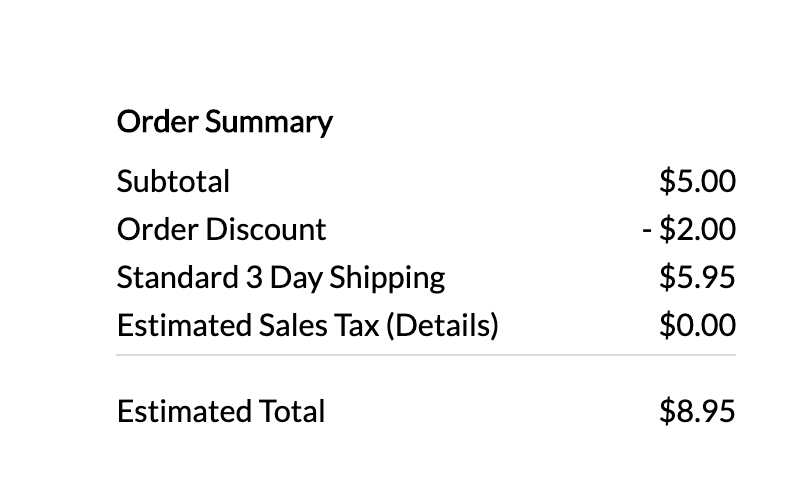Click the $5.00 subtotal amount
Screen dimensions: 812x490
tap(697, 181)
